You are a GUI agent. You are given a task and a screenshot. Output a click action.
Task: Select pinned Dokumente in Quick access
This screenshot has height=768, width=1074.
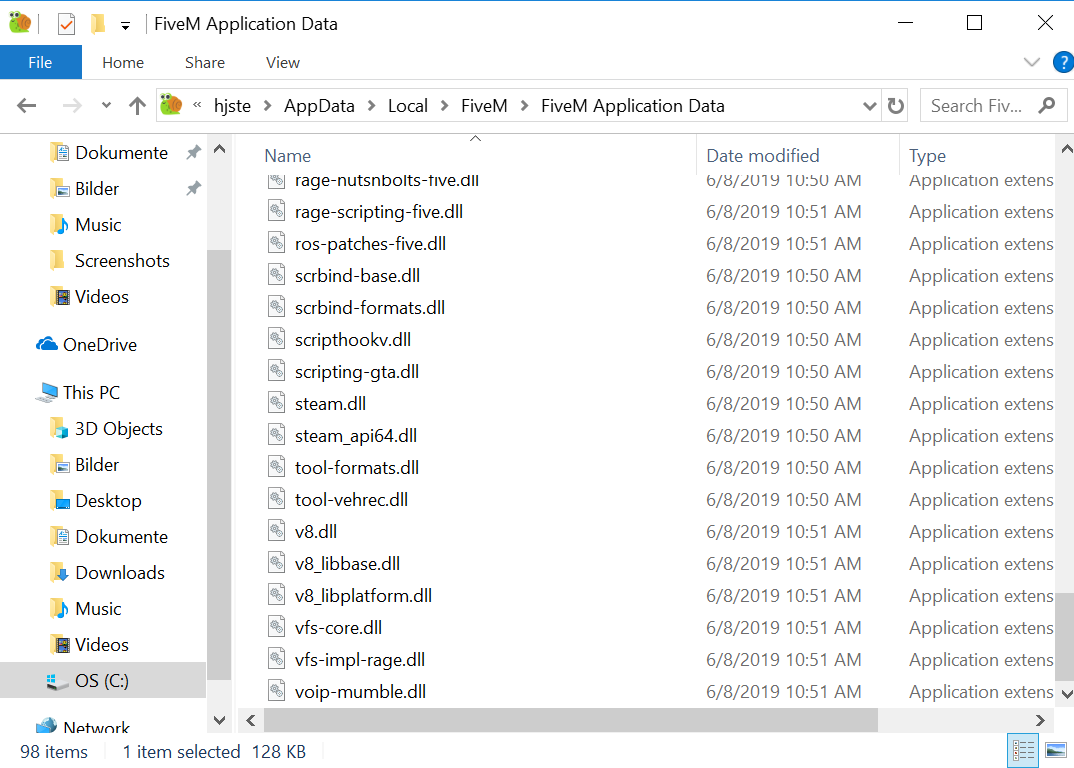(x=121, y=153)
